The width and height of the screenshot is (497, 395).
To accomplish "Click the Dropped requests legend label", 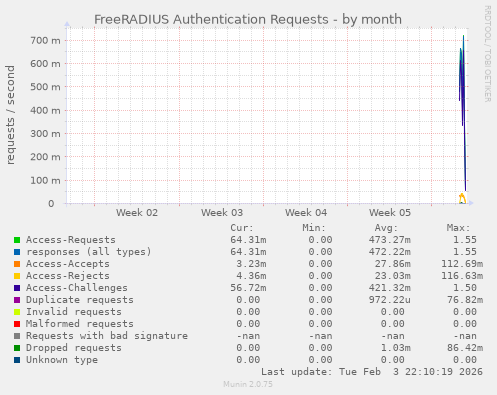I will pos(74,348).
